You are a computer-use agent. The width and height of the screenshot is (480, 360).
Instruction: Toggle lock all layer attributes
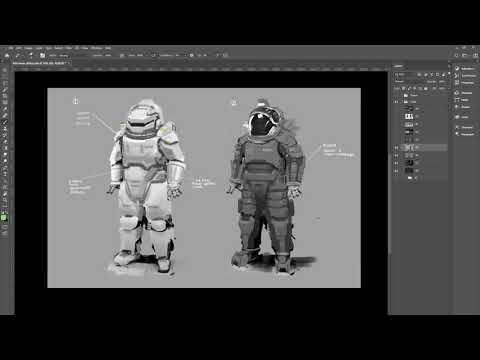[426, 89]
